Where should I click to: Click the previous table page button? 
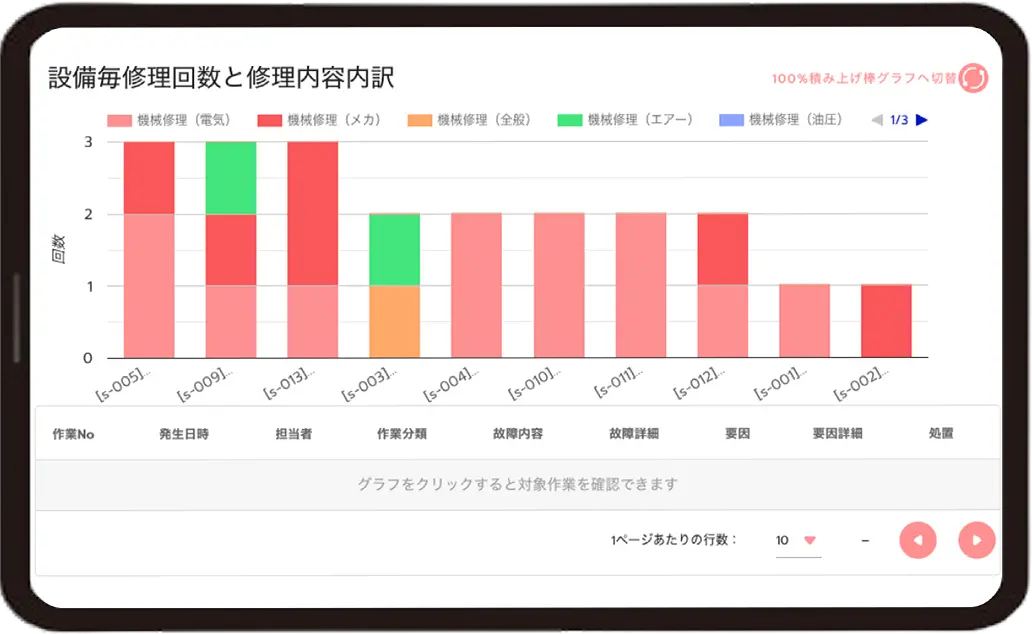click(917, 540)
